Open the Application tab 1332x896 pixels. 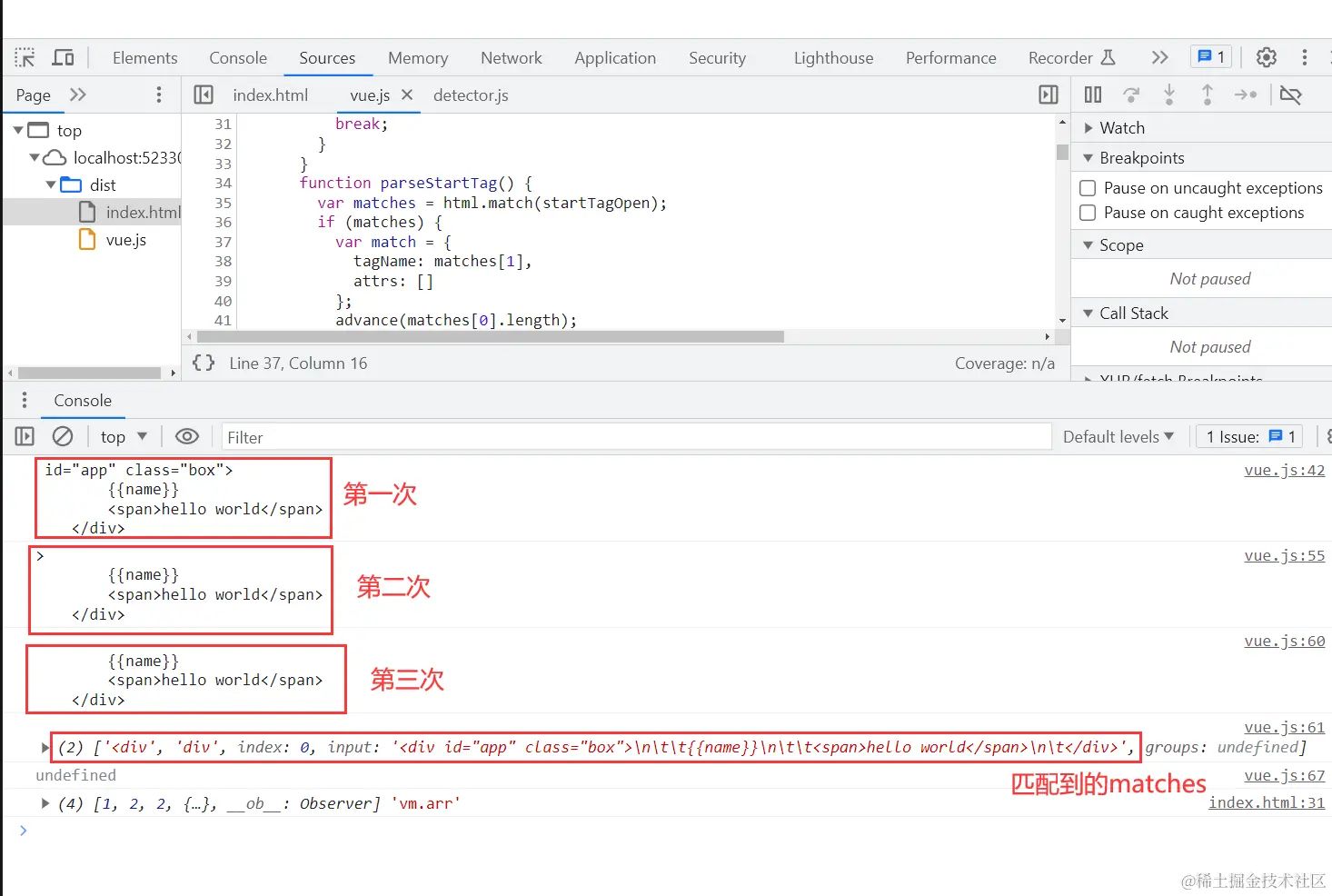pos(615,57)
